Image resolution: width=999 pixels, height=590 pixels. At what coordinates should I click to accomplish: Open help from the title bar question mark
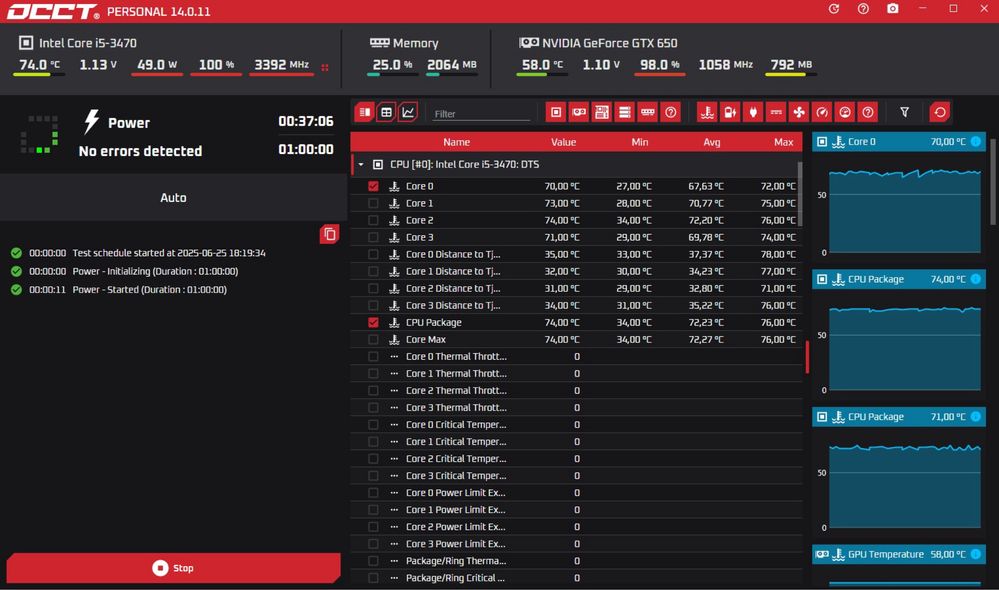click(x=863, y=9)
